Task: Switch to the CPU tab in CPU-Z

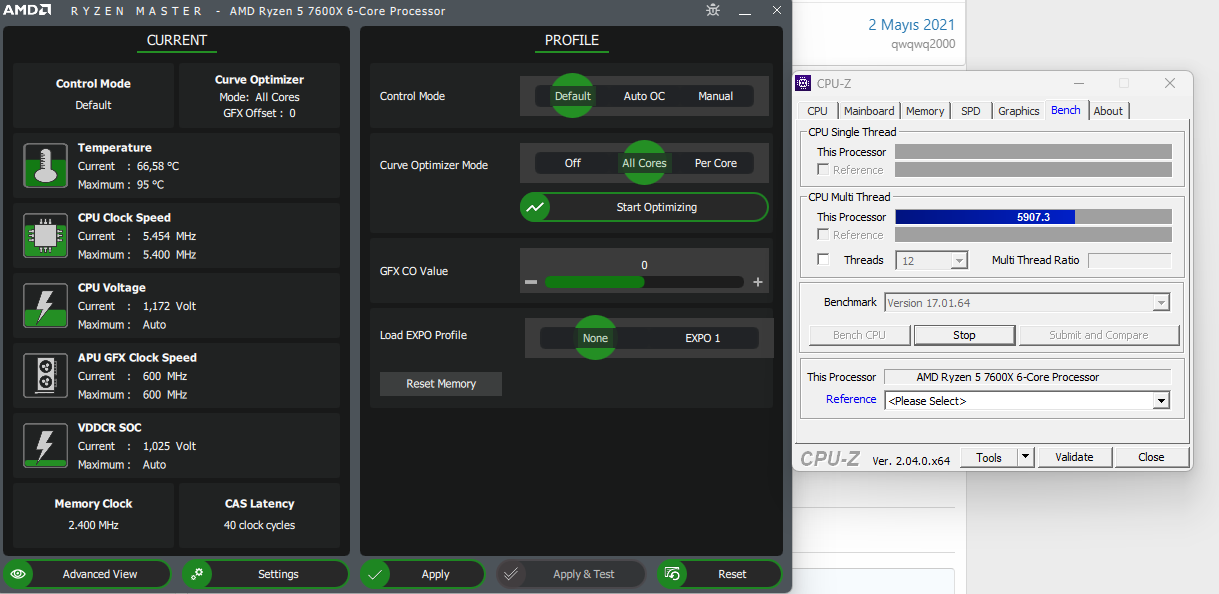Action: 817,111
